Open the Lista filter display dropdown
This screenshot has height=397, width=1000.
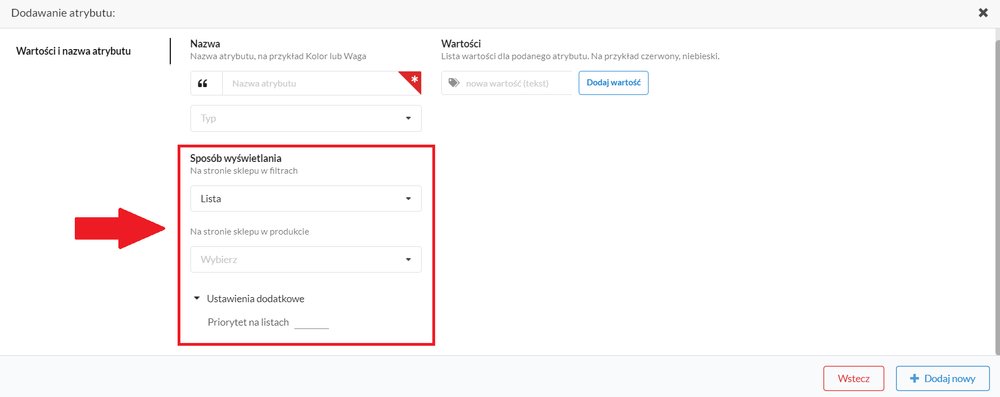pos(306,198)
